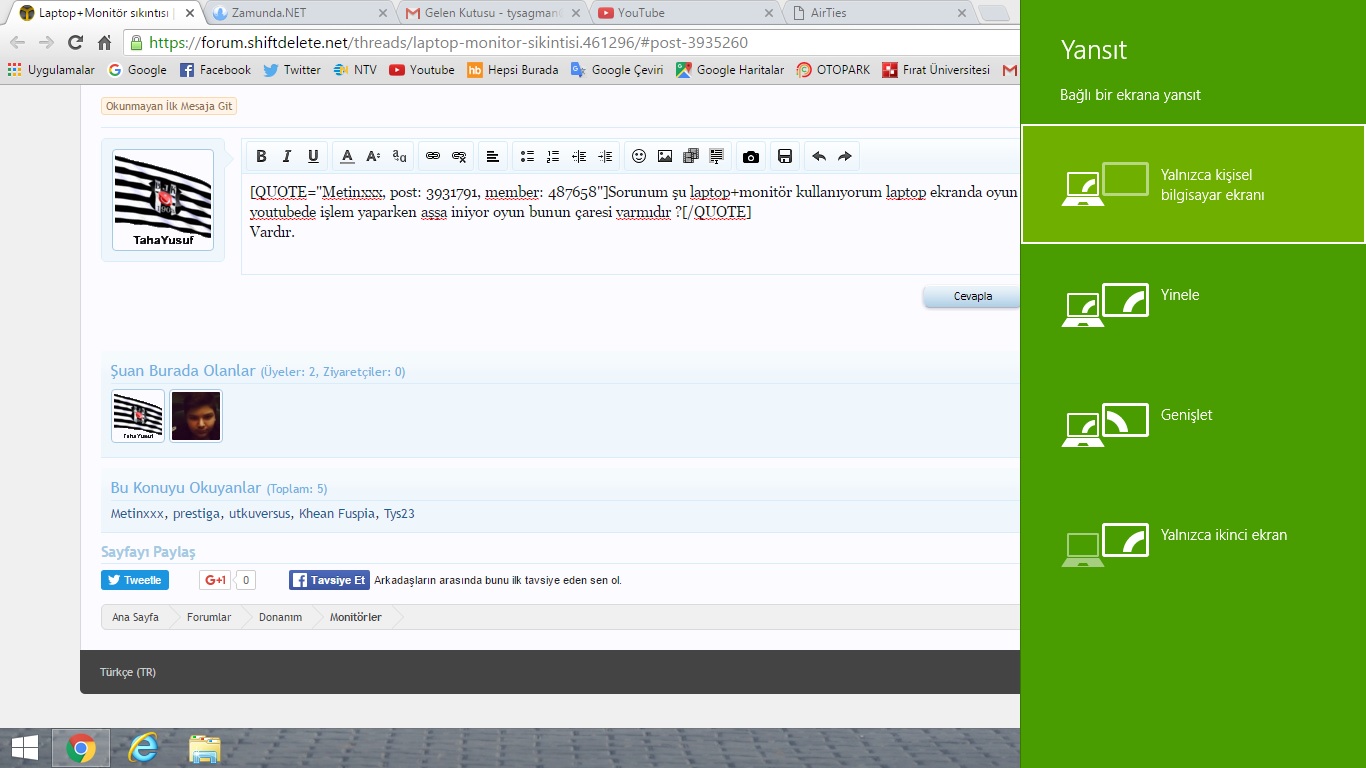Open Khean Fuspia's profile link

tap(337, 514)
